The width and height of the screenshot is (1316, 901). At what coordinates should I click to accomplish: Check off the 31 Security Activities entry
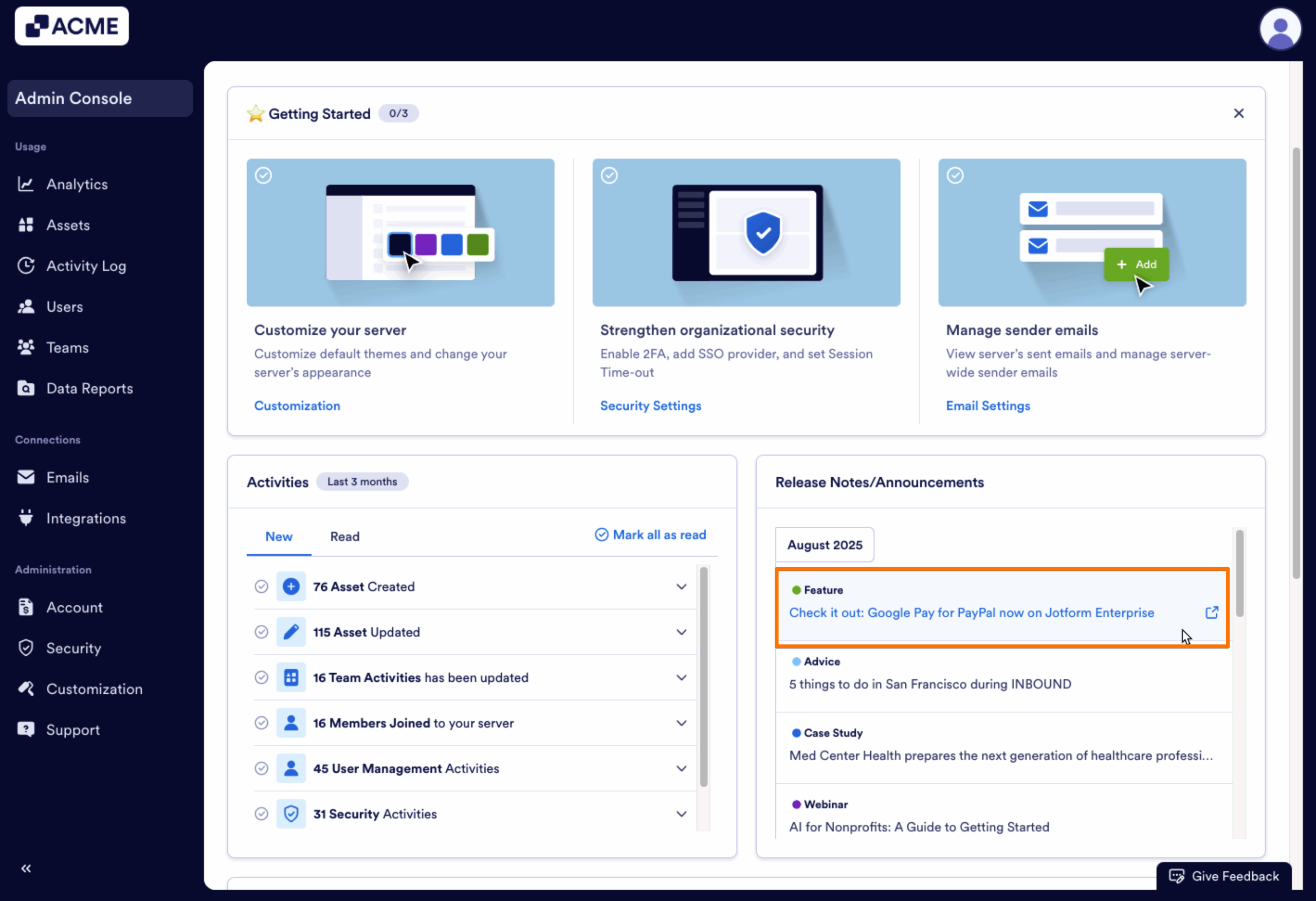[x=262, y=814]
